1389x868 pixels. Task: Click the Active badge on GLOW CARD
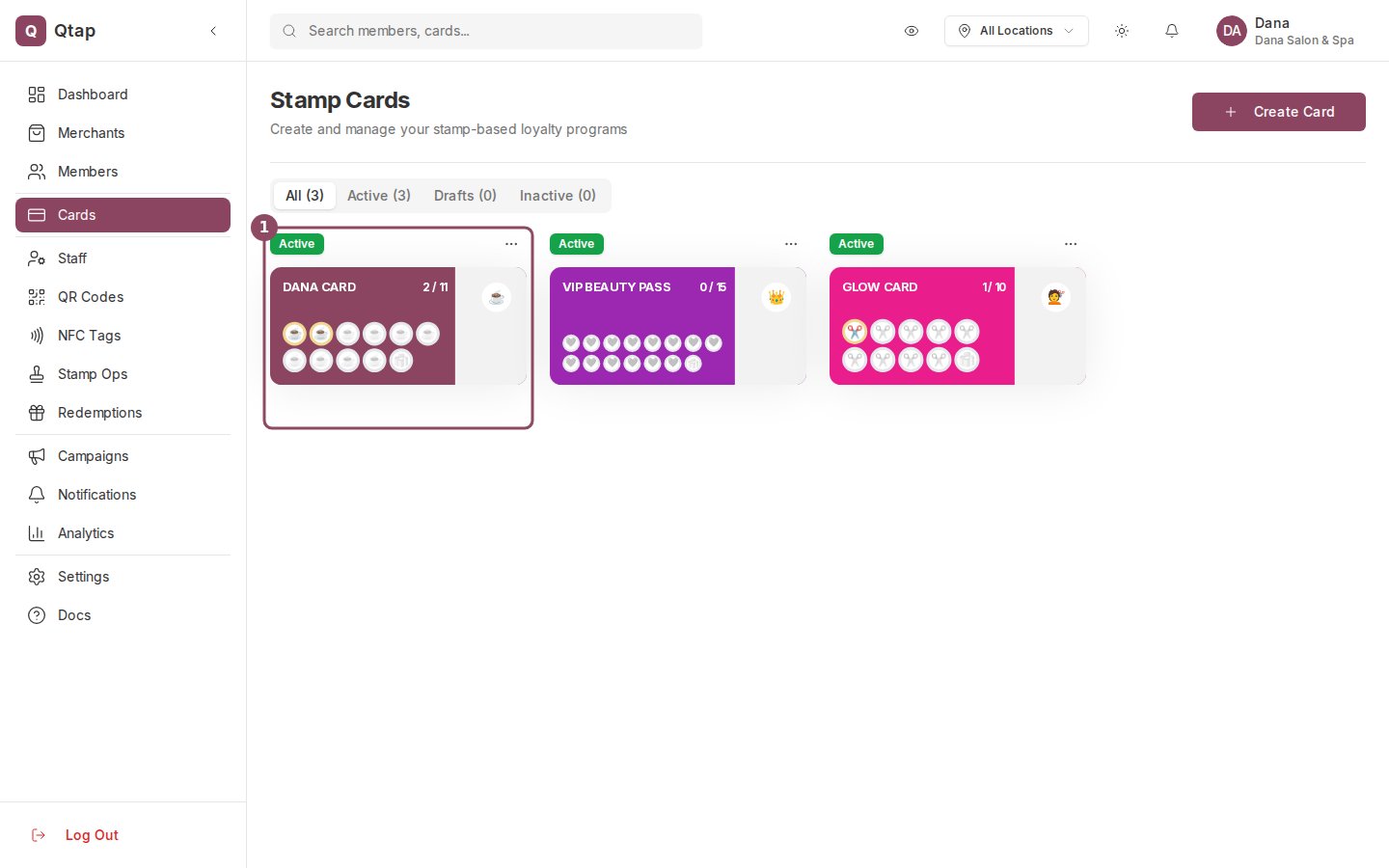tap(857, 244)
